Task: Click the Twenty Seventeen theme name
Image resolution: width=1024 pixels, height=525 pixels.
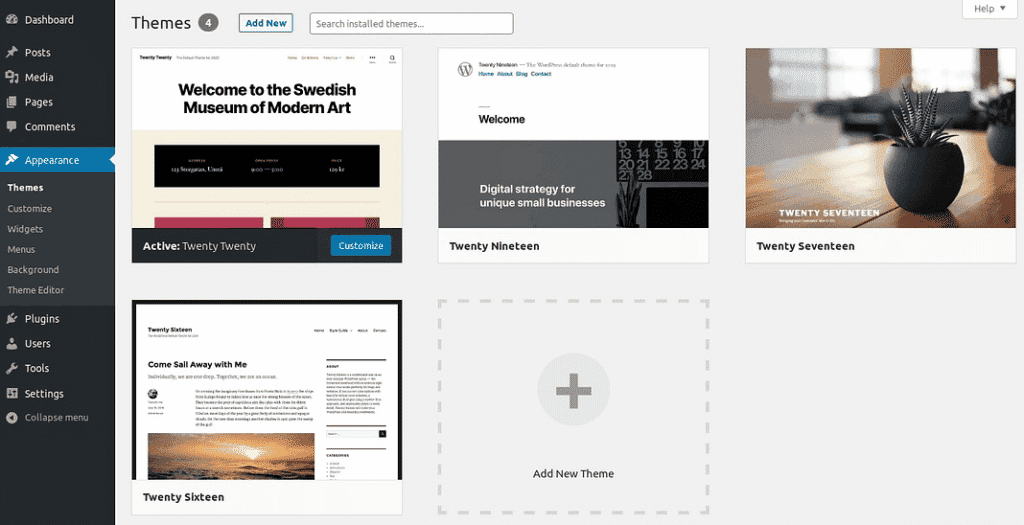Action: pos(805,246)
